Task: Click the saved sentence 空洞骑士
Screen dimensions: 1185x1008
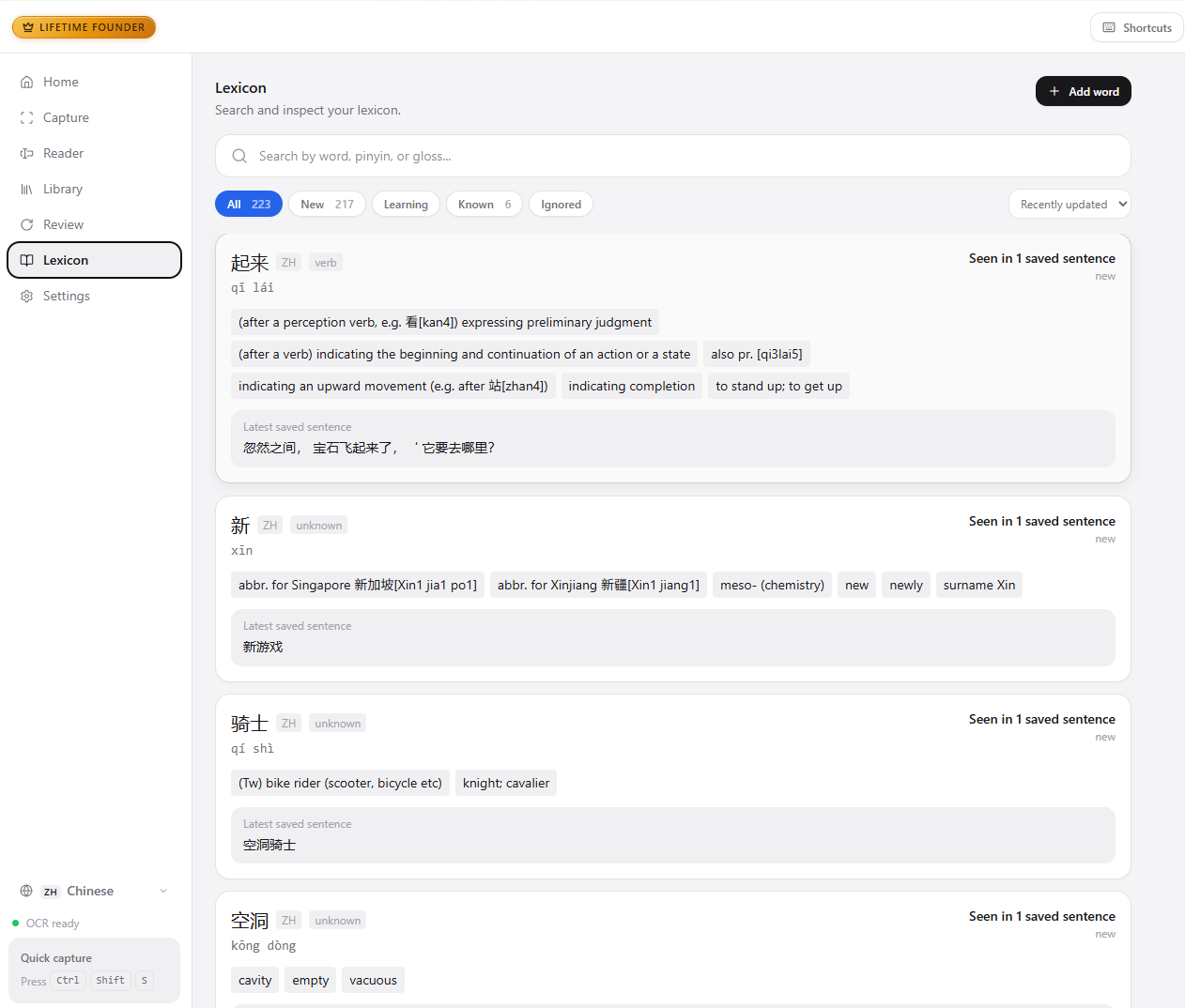Action: click(x=269, y=845)
